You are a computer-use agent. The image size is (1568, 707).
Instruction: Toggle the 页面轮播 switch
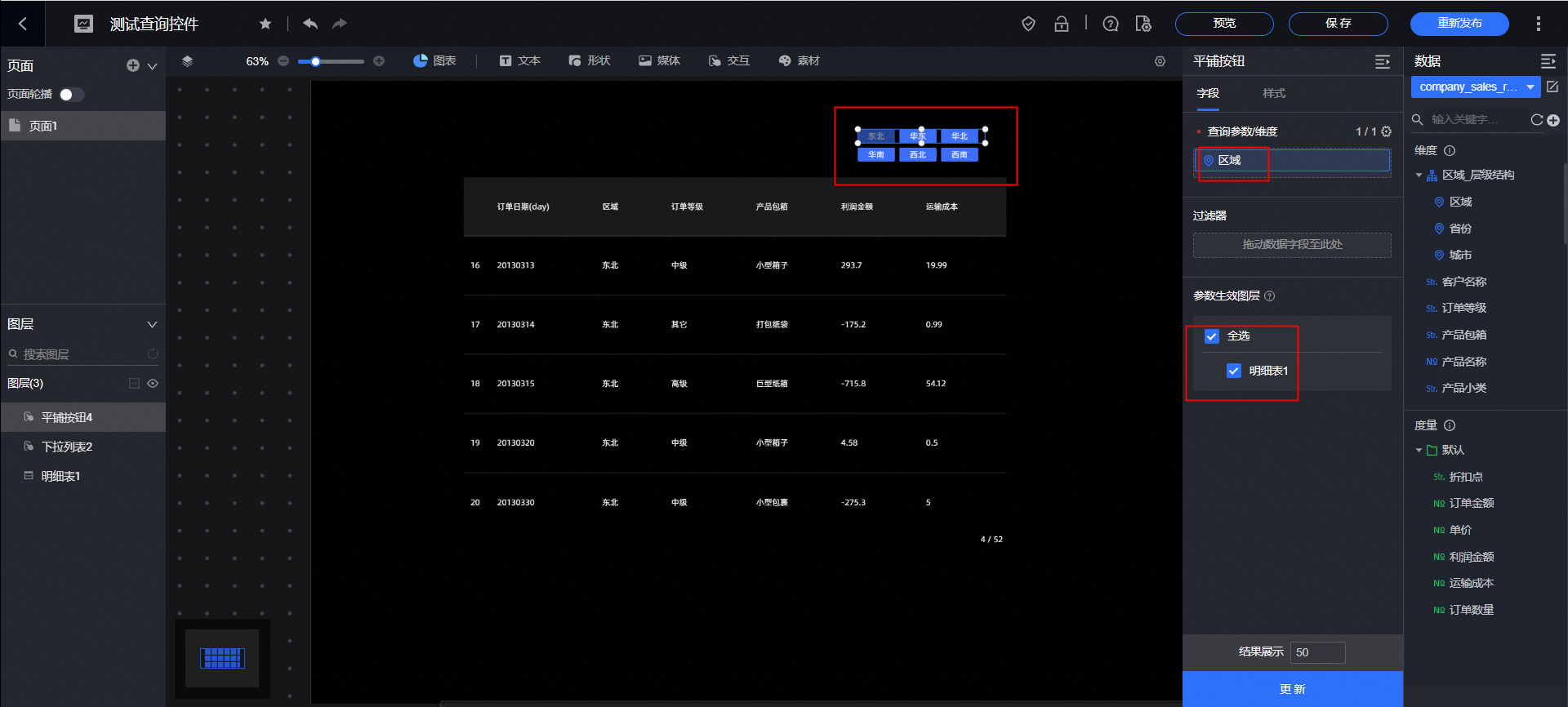click(71, 95)
